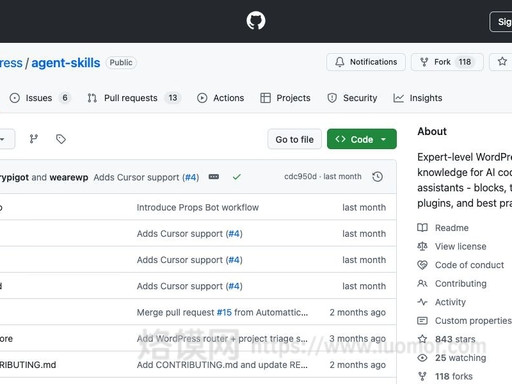
Task: Click the green checkmark commit status
Action: pos(237,177)
